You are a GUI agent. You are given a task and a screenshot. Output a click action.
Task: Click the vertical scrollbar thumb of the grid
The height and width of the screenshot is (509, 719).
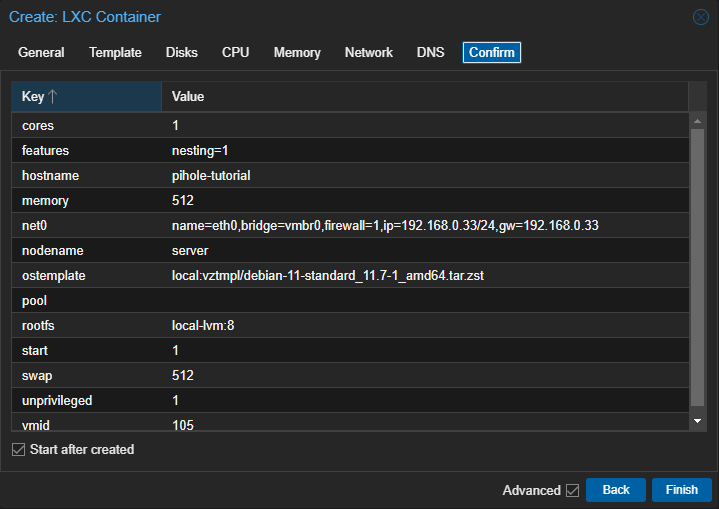[x=697, y=267]
